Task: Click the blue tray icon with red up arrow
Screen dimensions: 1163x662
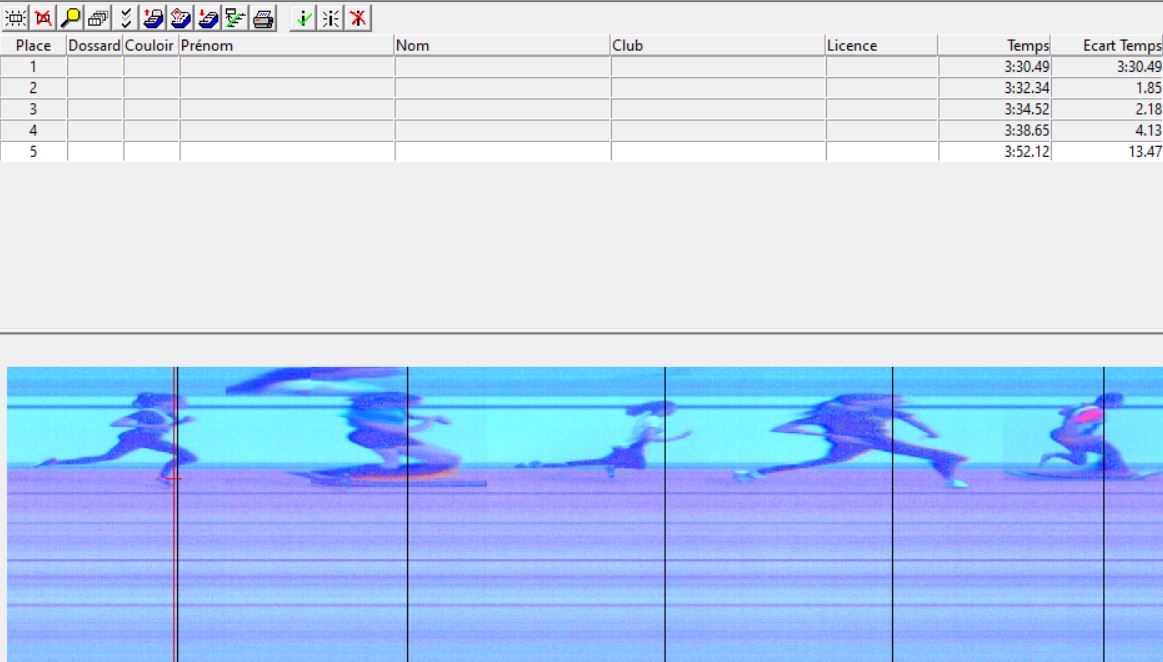Action: coord(153,18)
